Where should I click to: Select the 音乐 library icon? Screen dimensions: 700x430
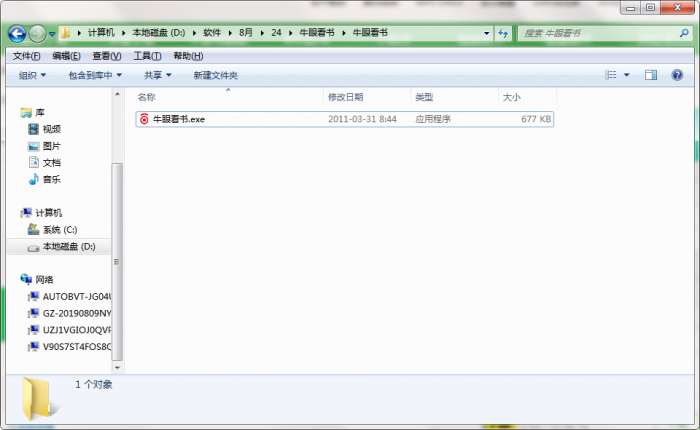(x=33, y=180)
